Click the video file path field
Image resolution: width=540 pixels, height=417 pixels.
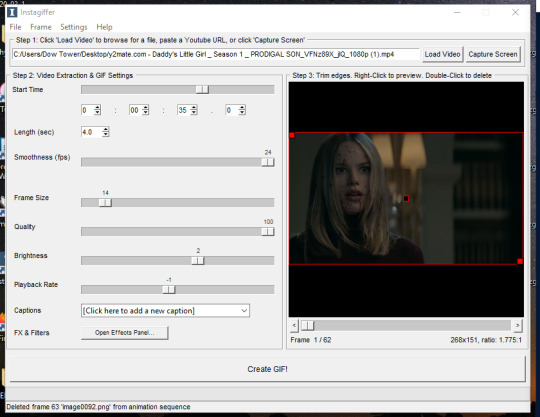click(216, 54)
